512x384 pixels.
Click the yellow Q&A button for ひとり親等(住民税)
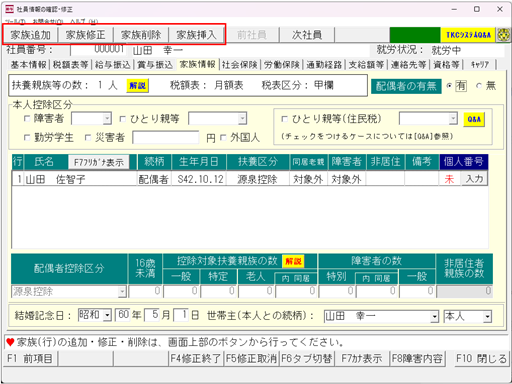click(x=474, y=119)
